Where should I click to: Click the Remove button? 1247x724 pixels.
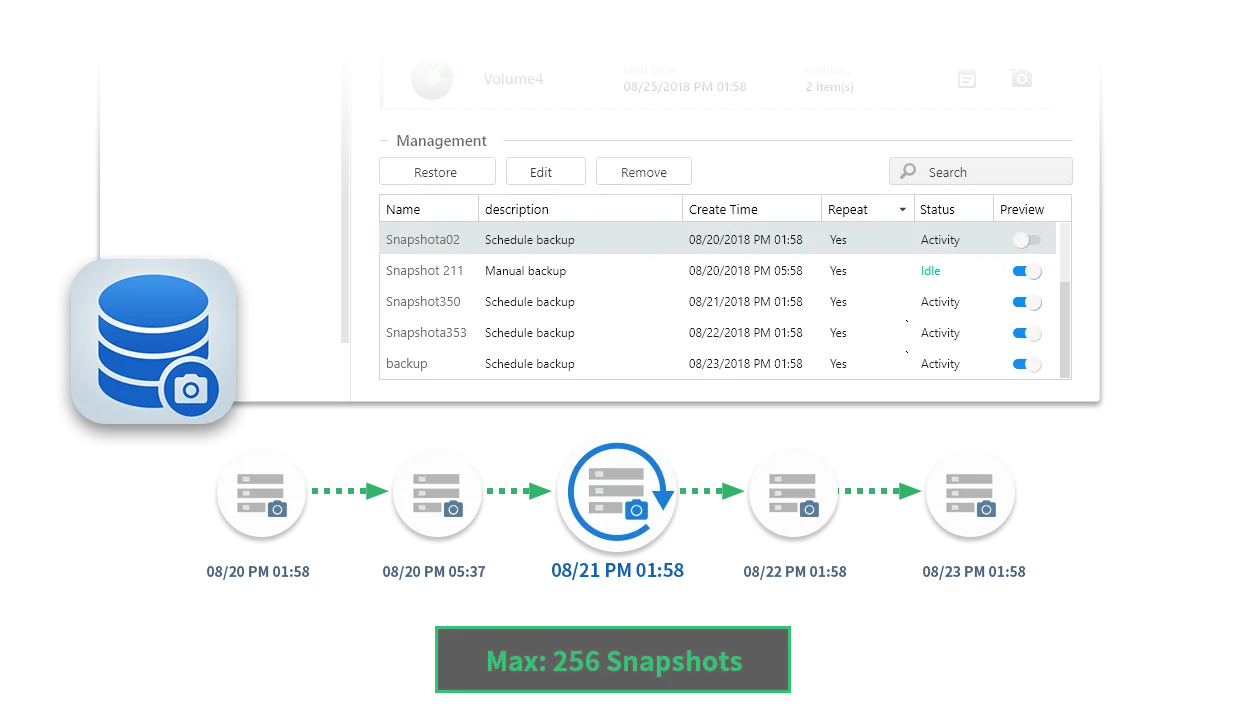[x=644, y=172]
